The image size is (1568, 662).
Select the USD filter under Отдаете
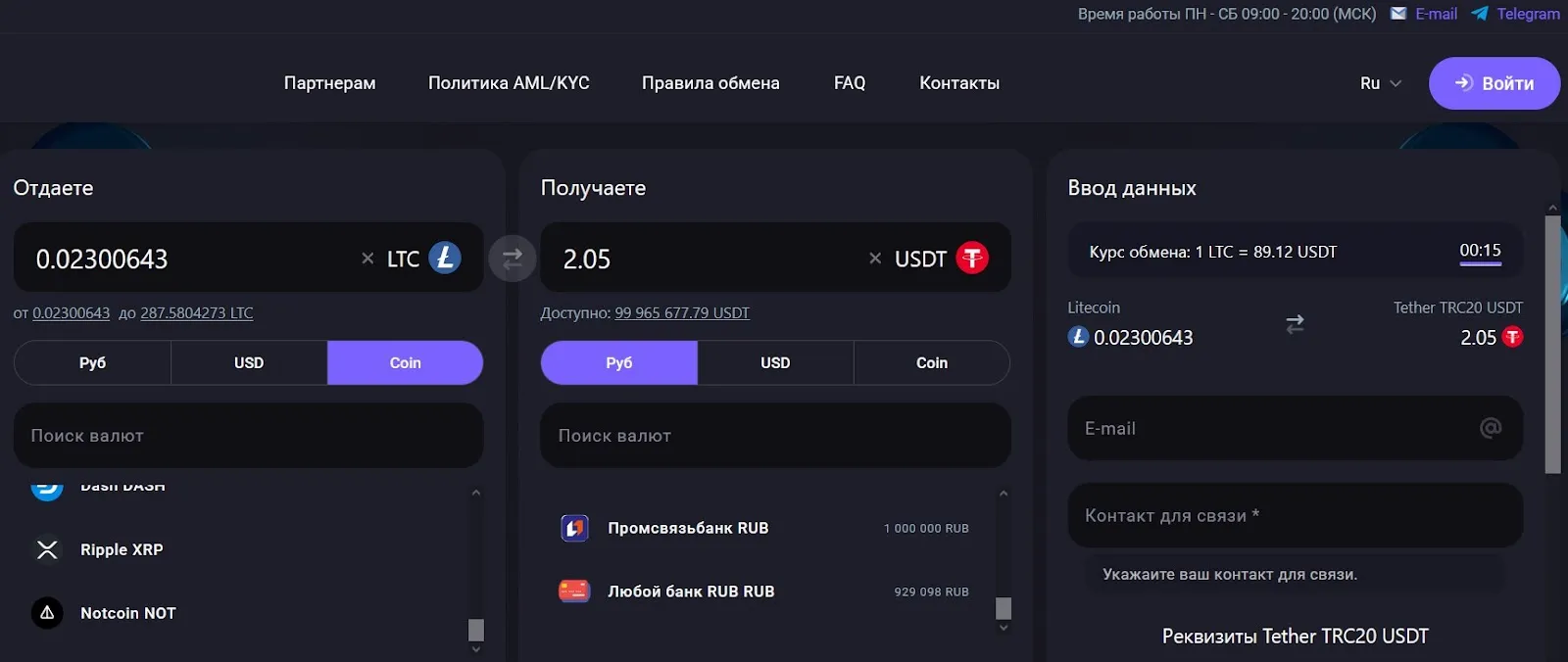(x=249, y=362)
